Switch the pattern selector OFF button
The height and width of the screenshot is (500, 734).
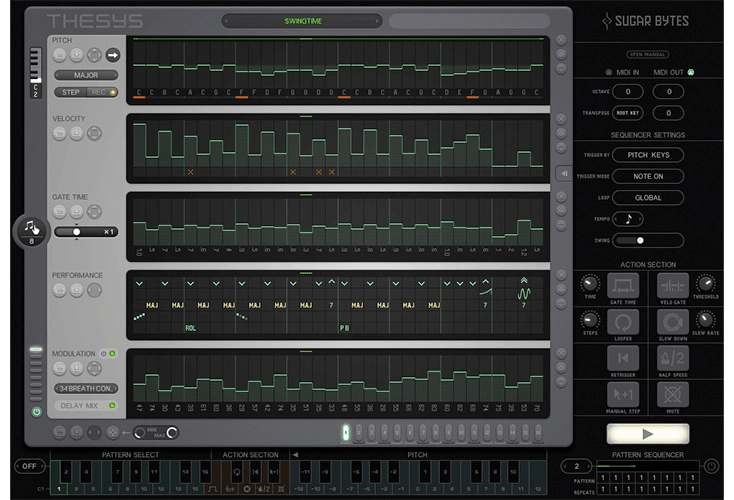28,466
